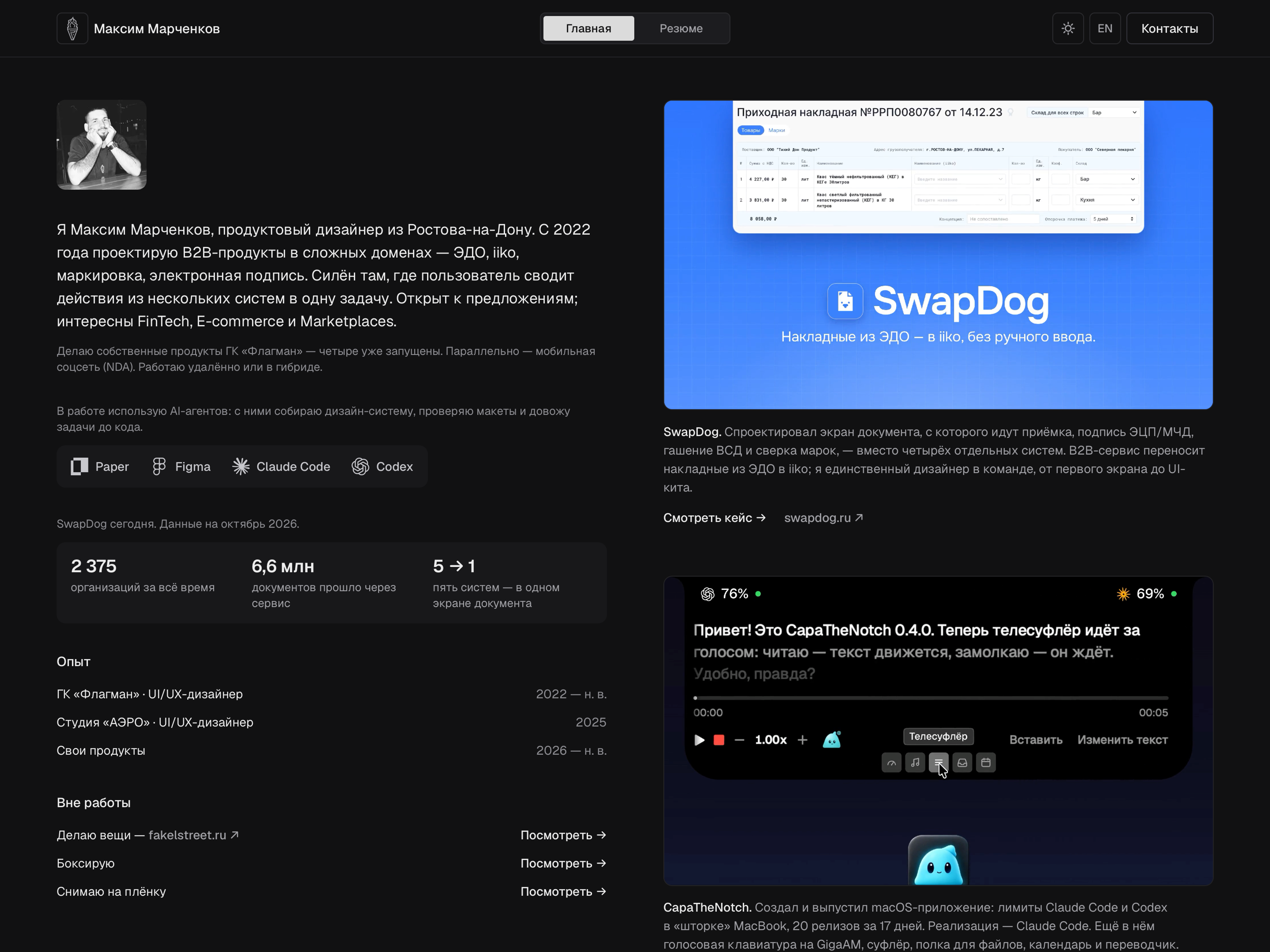Click the Claude Code asterisk icon
The height and width of the screenshot is (952, 1270).
[240, 466]
